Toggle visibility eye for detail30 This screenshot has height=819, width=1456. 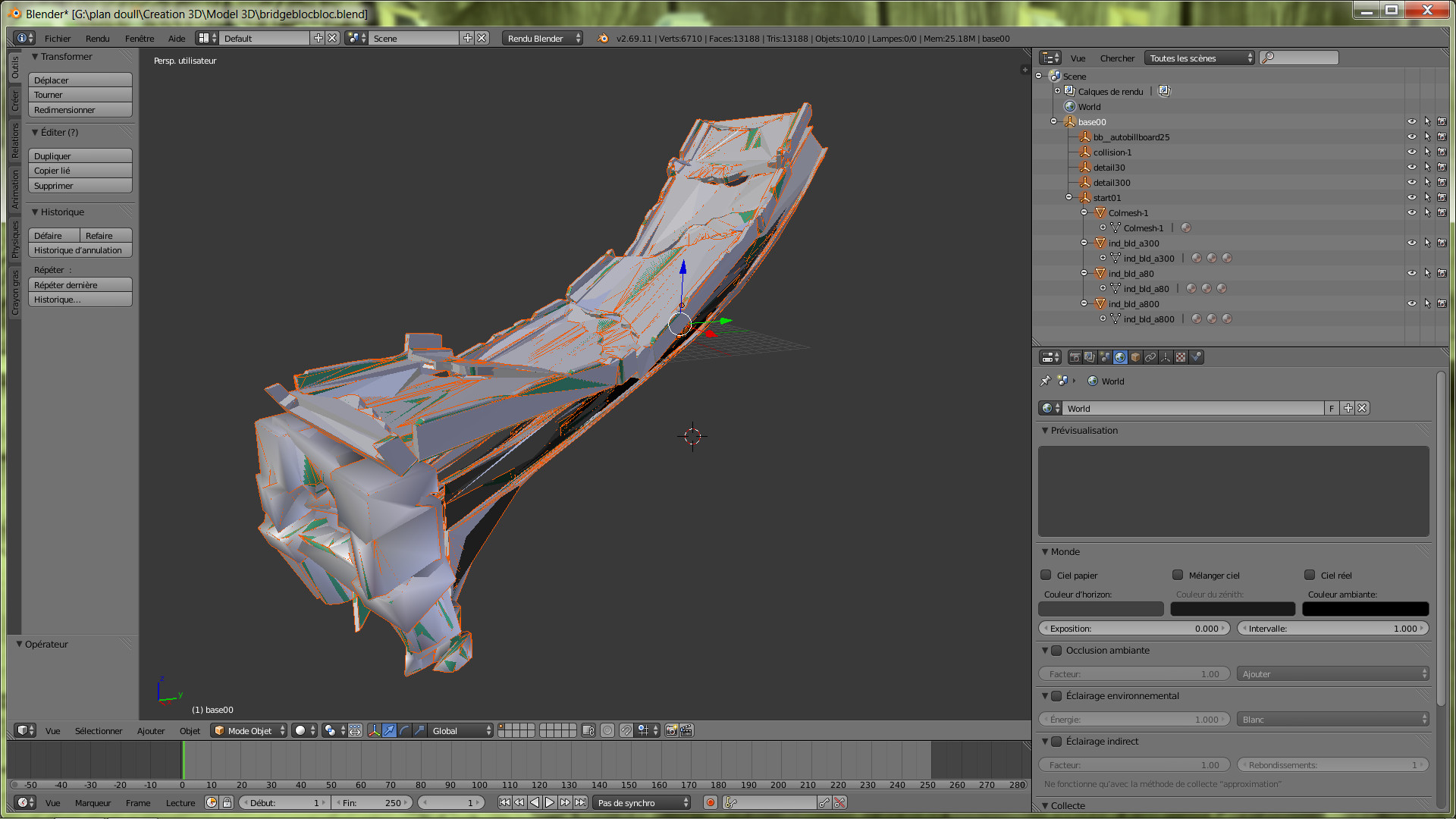pyautogui.click(x=1412, y=167)
